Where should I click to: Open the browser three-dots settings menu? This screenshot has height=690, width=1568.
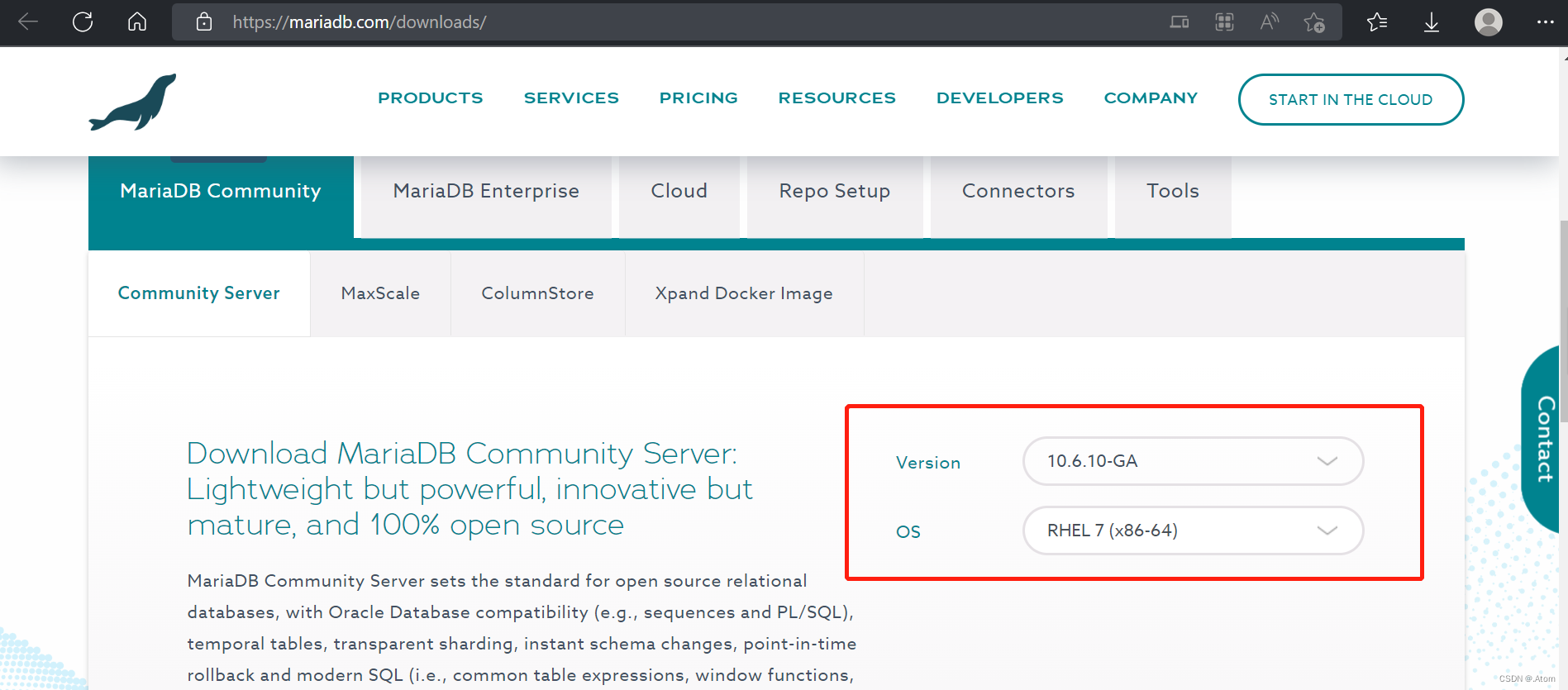[1545, 22]
